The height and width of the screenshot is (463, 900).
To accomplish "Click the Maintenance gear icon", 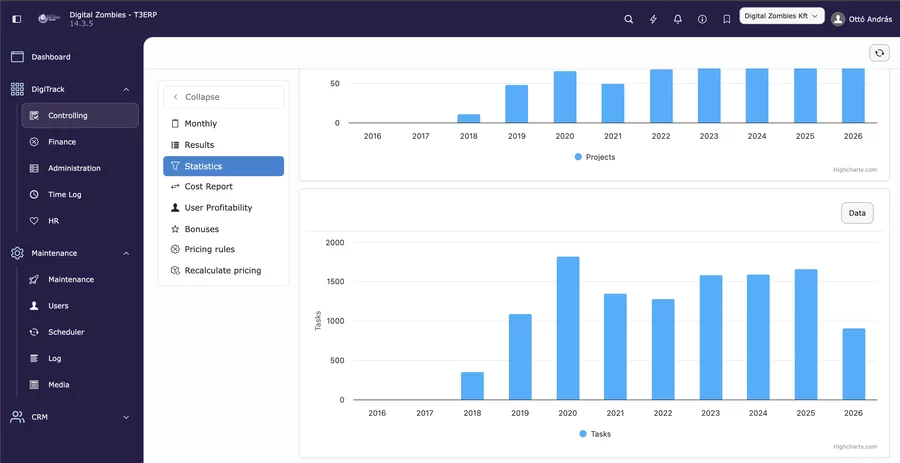I will (x=17, y=253).
